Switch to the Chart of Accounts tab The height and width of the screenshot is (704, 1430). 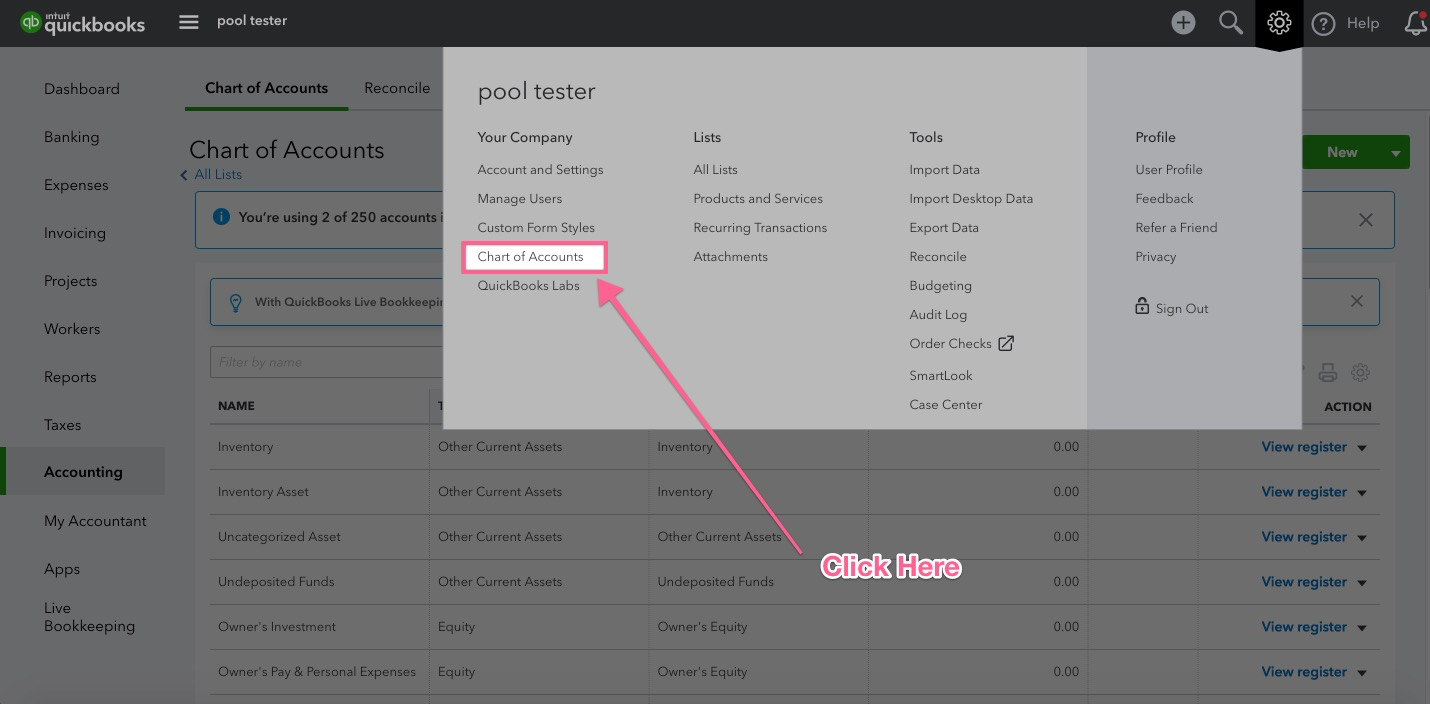266,88
